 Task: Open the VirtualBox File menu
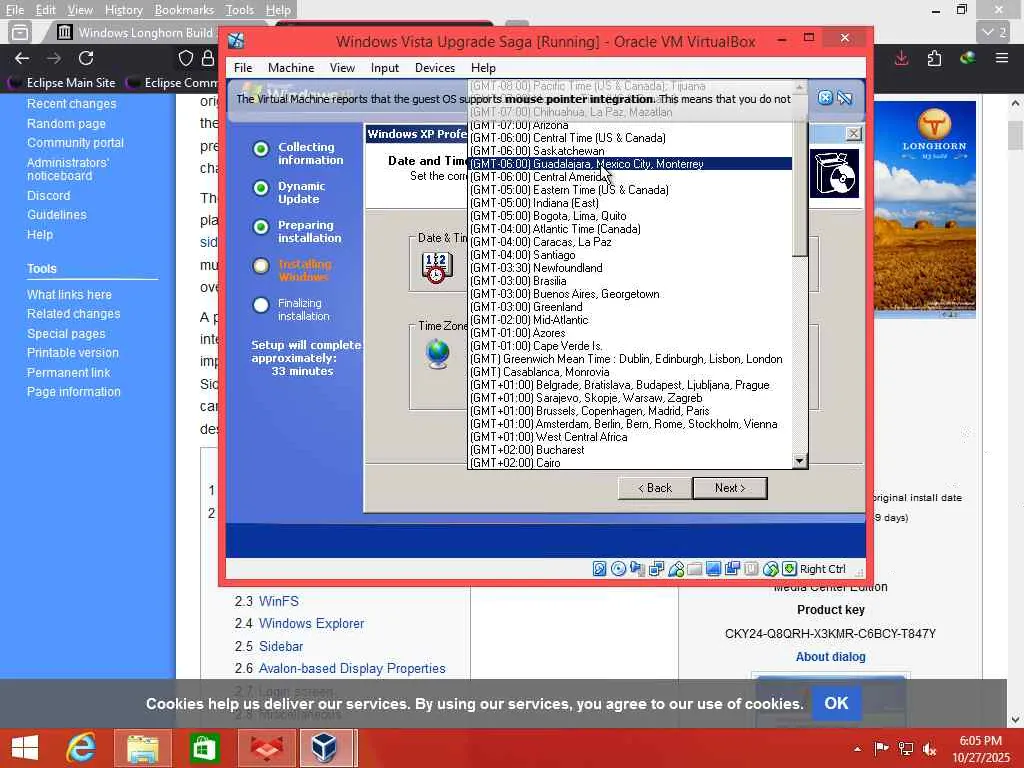click(243, 67)
